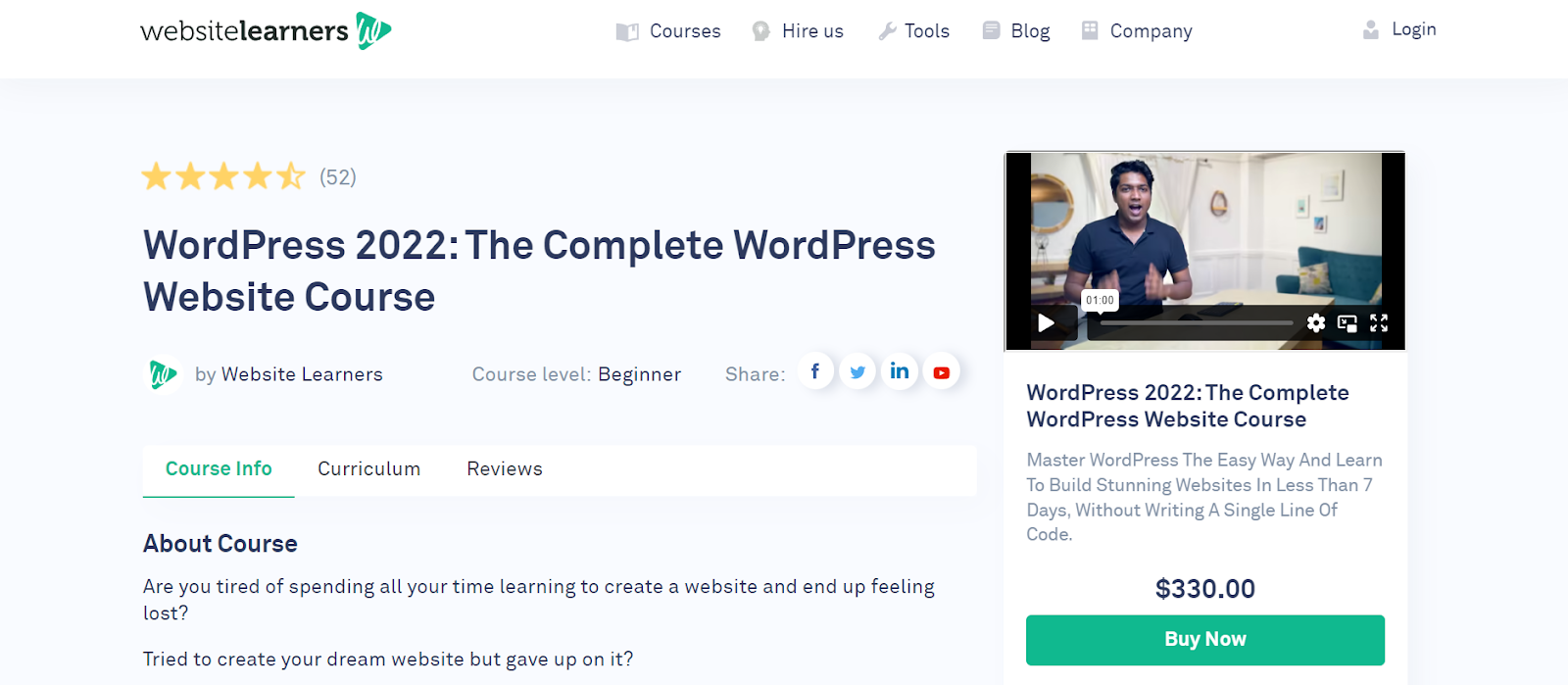Play the course preview video

(x=1047, y=322)
